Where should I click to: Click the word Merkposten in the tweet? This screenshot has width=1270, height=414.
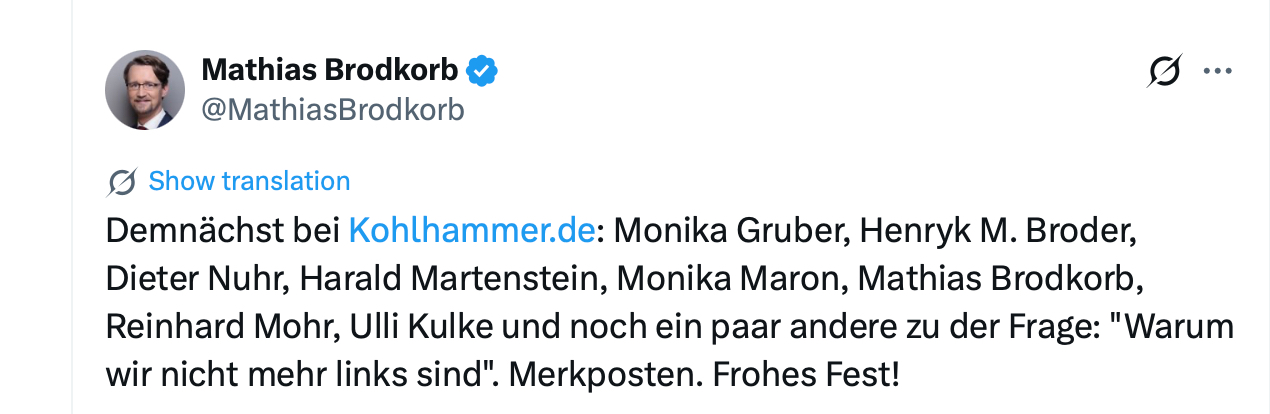click(599, 377)
